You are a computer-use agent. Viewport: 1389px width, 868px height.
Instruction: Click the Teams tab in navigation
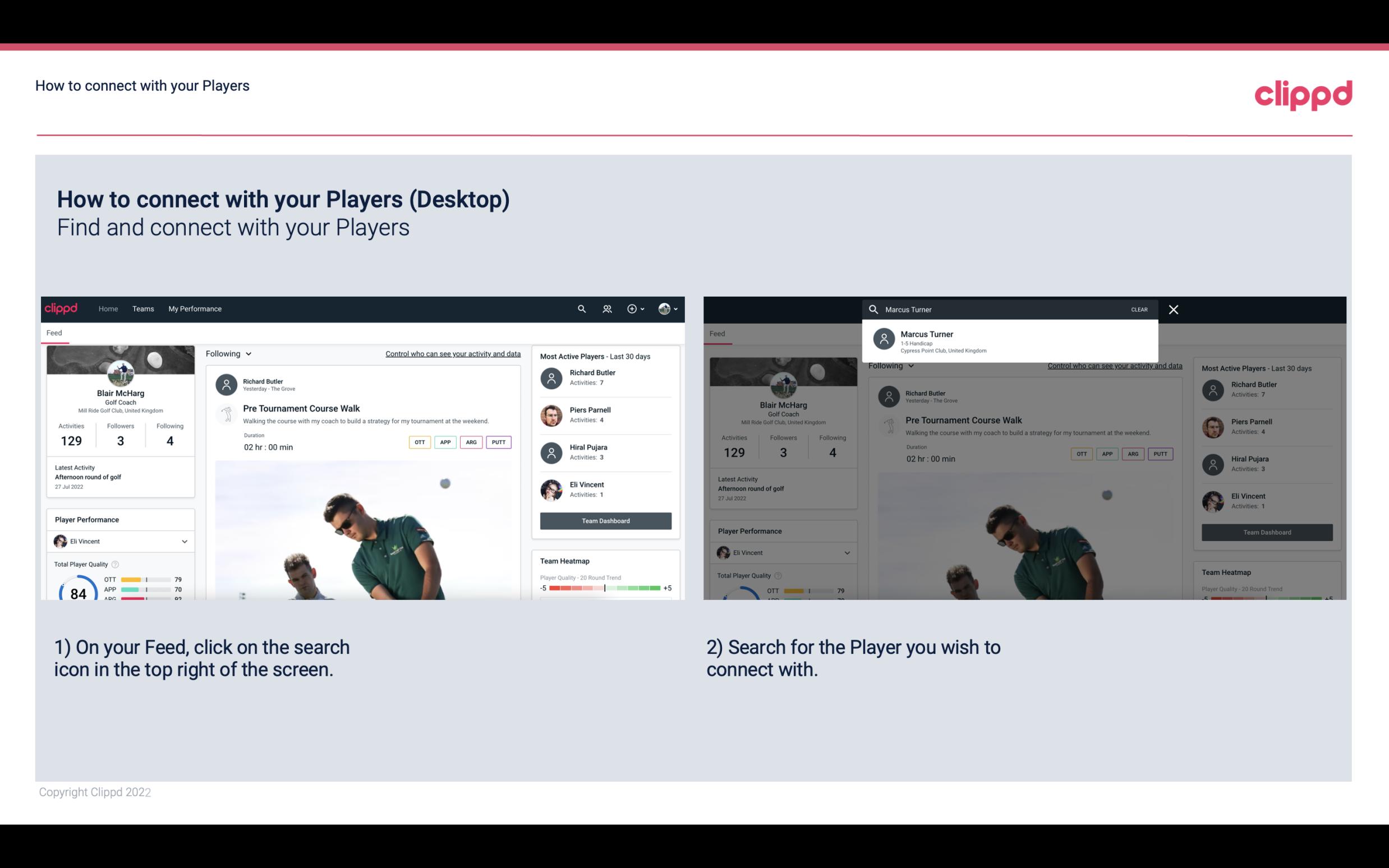coord(143,308)
